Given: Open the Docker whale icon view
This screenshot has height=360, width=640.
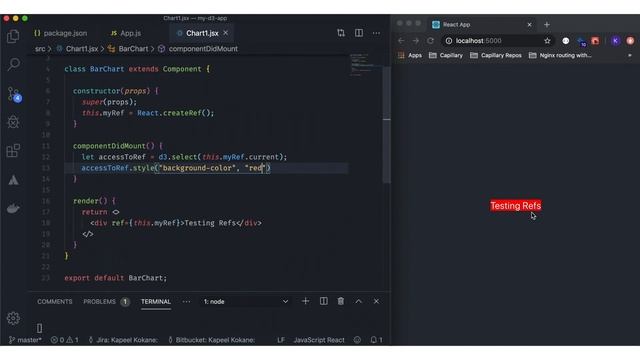Looking at the screenshot, I should point(13,209).
